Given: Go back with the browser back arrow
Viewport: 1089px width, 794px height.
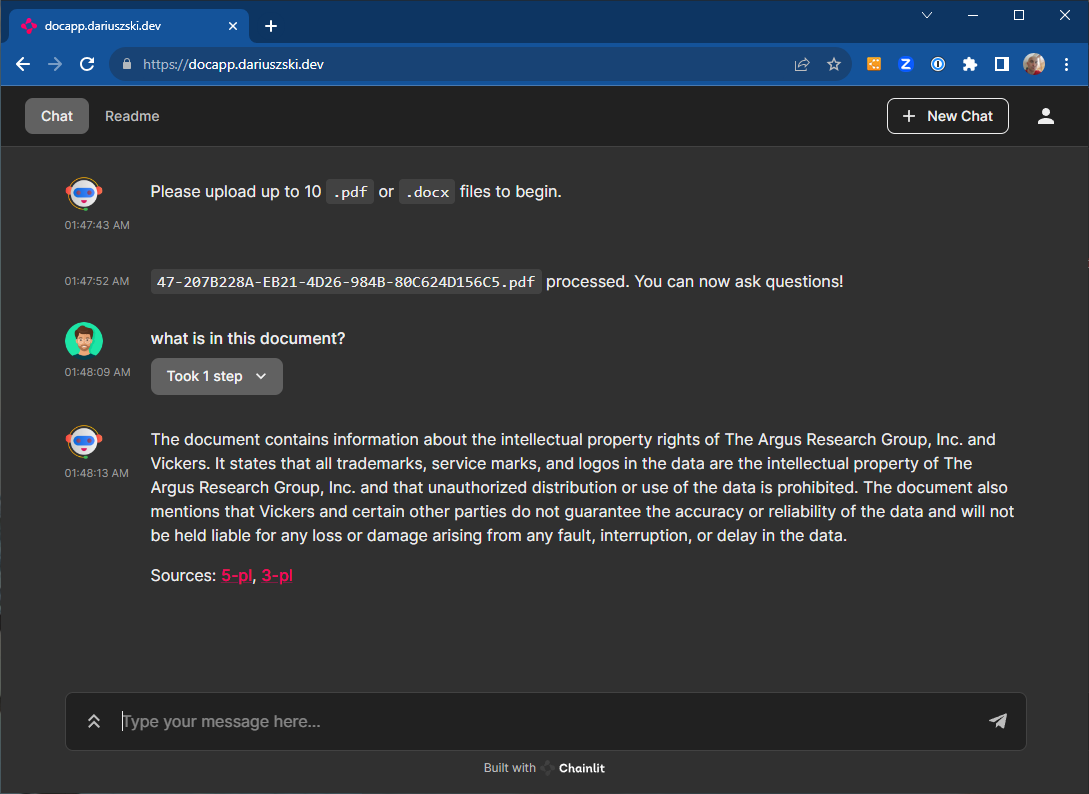Looking at the screenshot, I should [x=23, y=64].
